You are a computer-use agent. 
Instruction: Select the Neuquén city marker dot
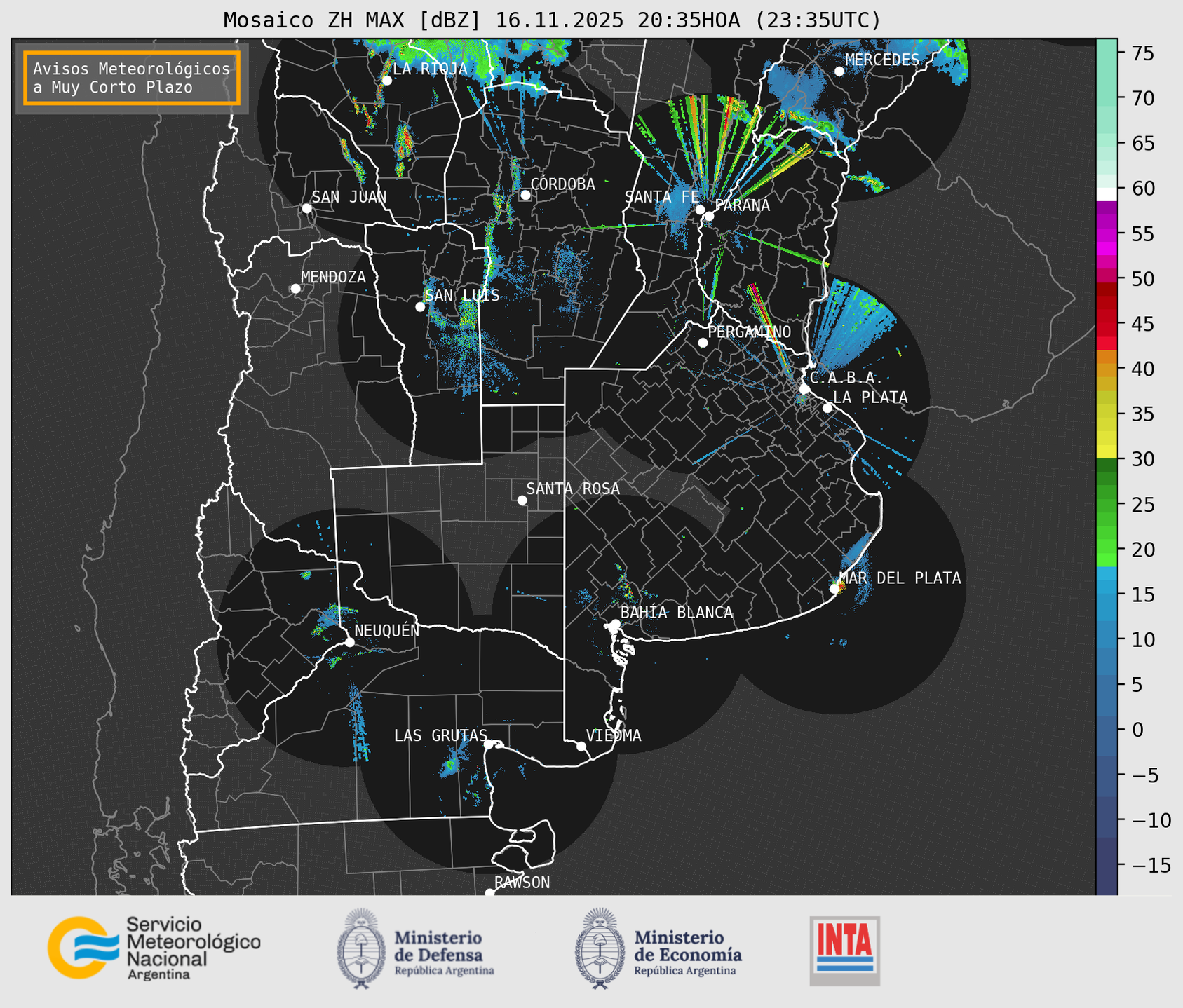click(349, 642)
